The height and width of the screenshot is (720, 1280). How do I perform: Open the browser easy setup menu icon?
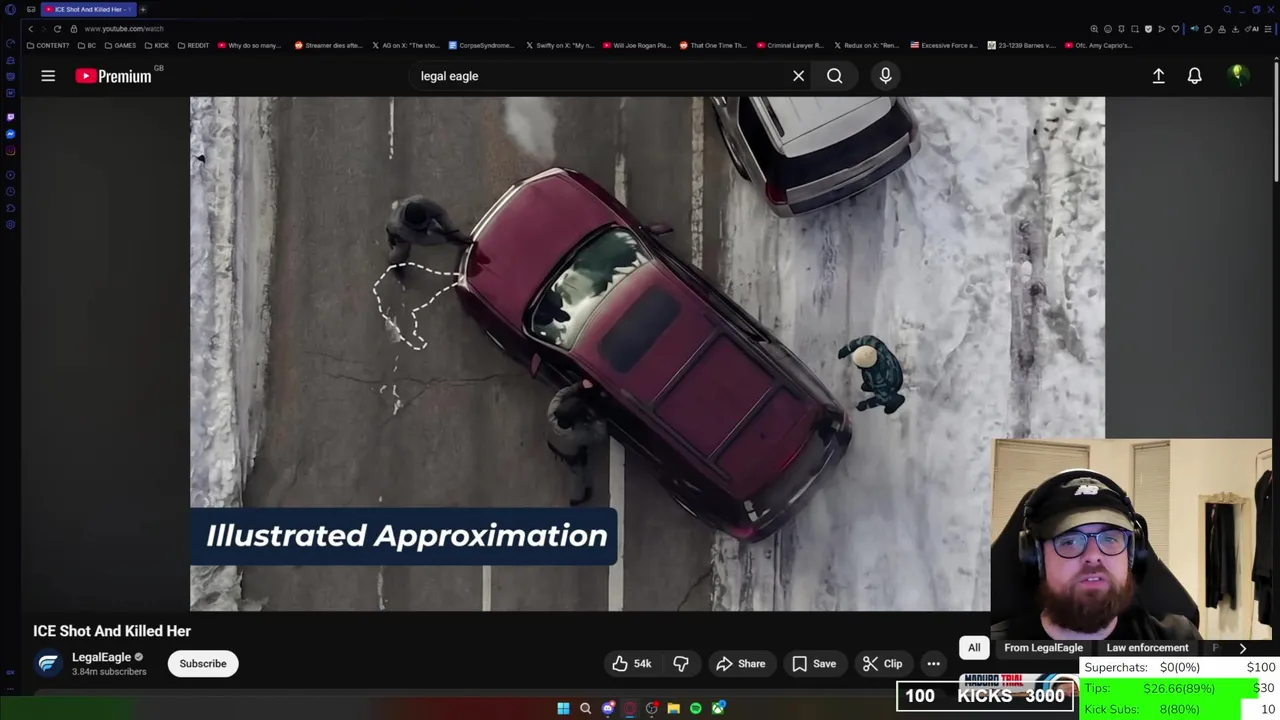click(1267, 29)
